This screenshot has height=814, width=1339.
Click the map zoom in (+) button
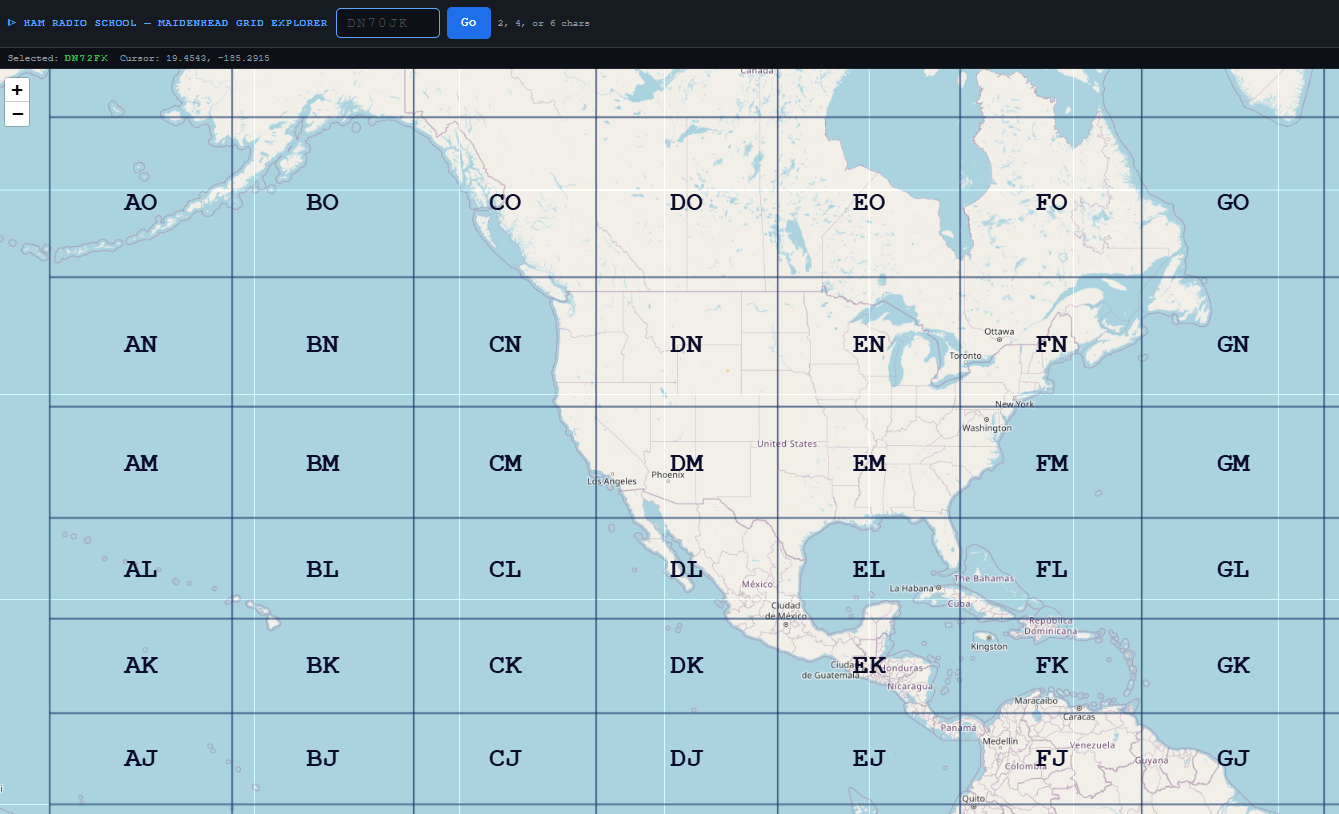tap(17, 89)
